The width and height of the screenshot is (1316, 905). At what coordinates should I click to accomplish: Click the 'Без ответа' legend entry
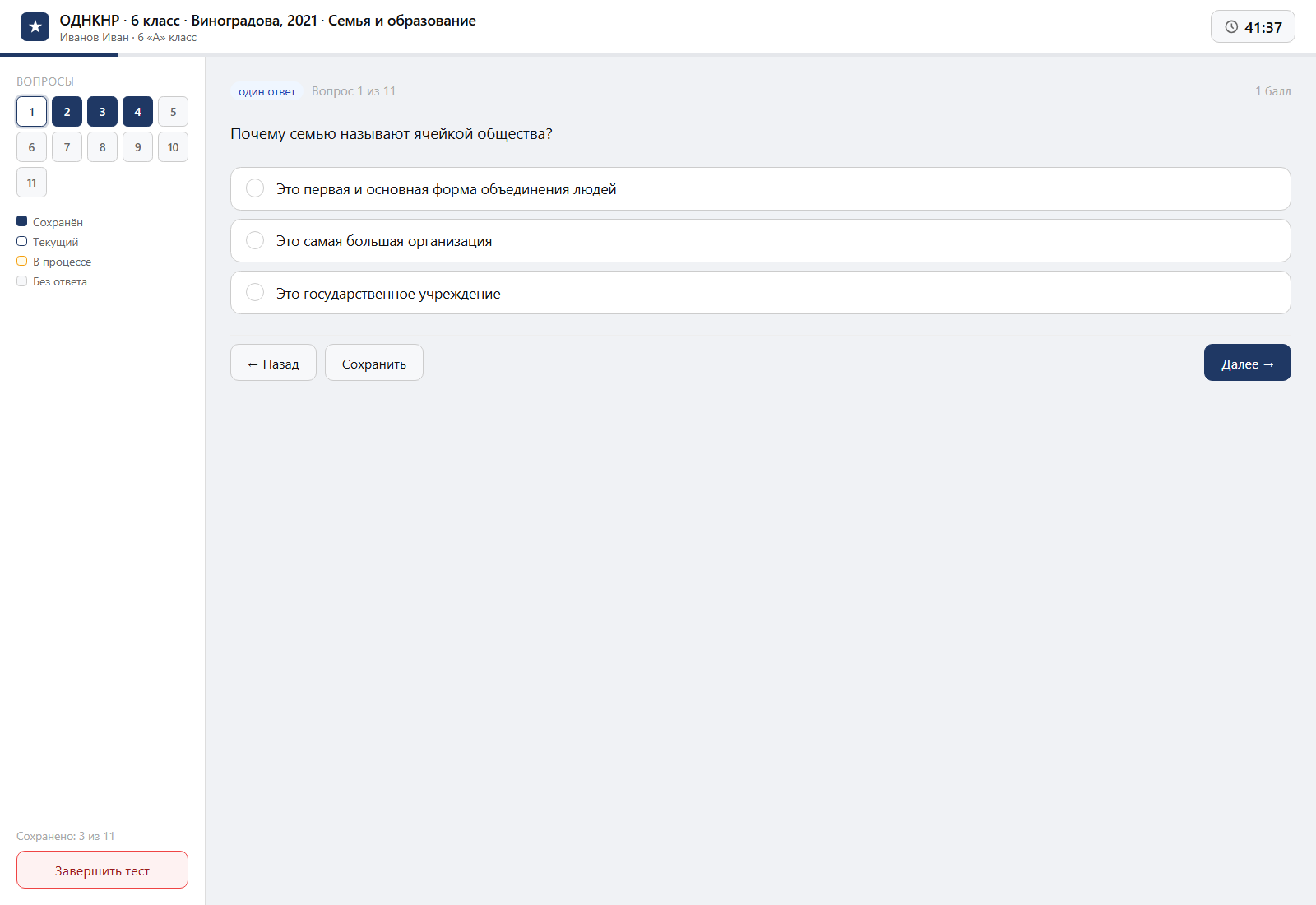[52, 281]
